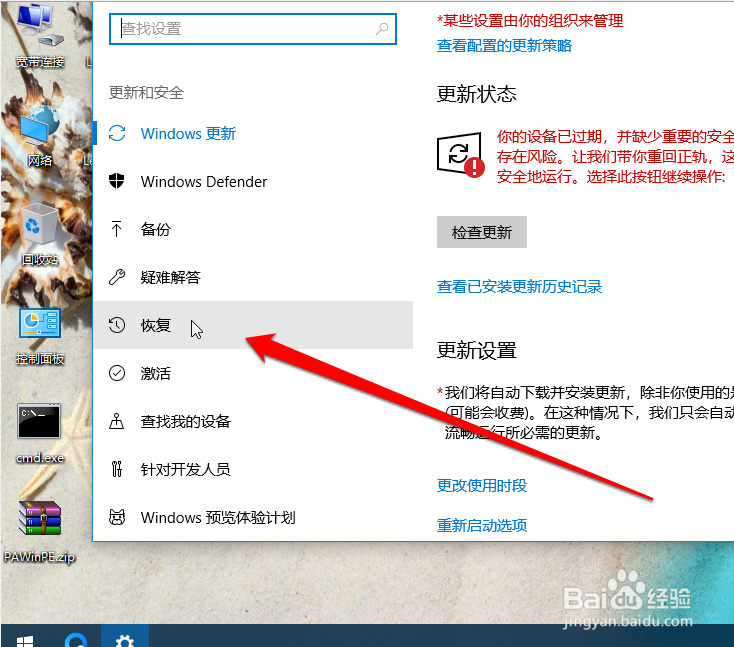Open 更改使用时段 link

(x=482, y=485)
